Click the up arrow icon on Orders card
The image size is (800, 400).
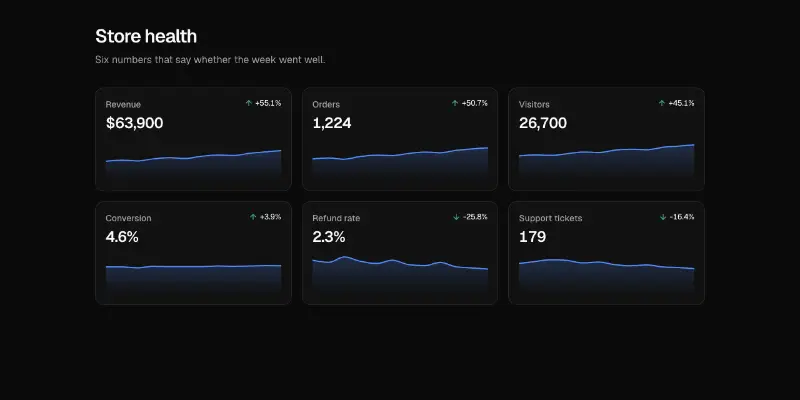[x=455, y=103]
